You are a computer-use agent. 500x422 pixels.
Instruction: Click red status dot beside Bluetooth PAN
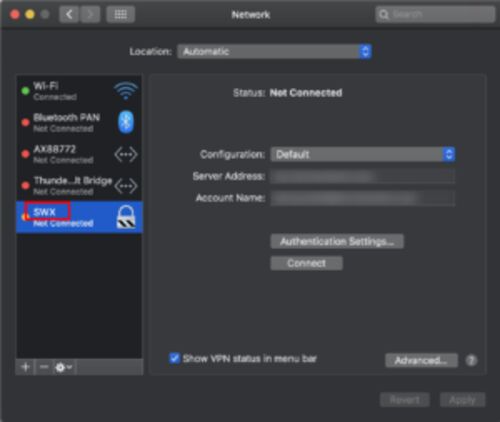25,122
